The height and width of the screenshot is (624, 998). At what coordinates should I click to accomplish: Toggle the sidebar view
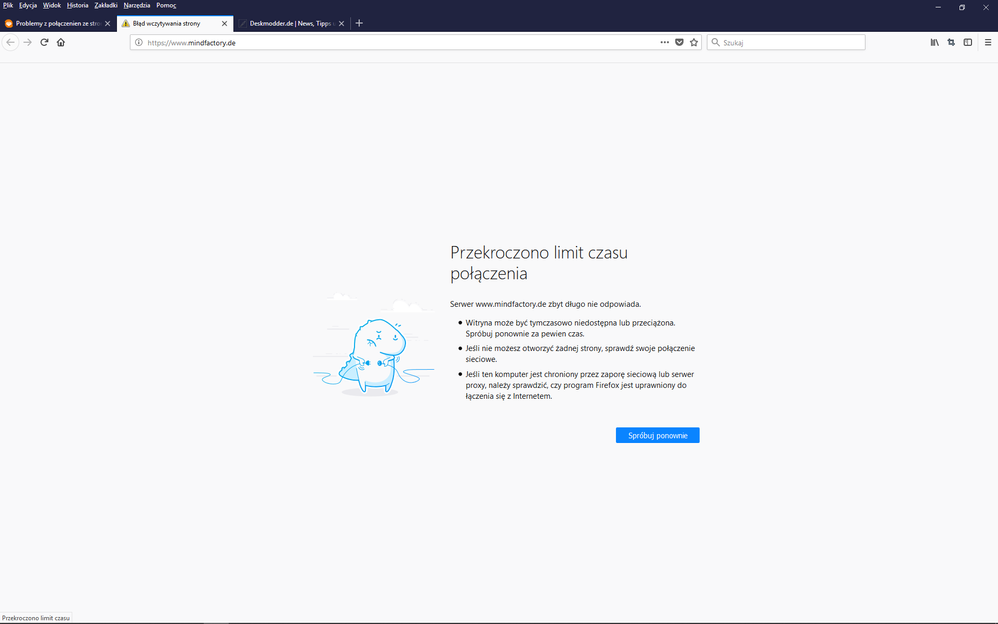pyautogui.click(x=968, y=43)
